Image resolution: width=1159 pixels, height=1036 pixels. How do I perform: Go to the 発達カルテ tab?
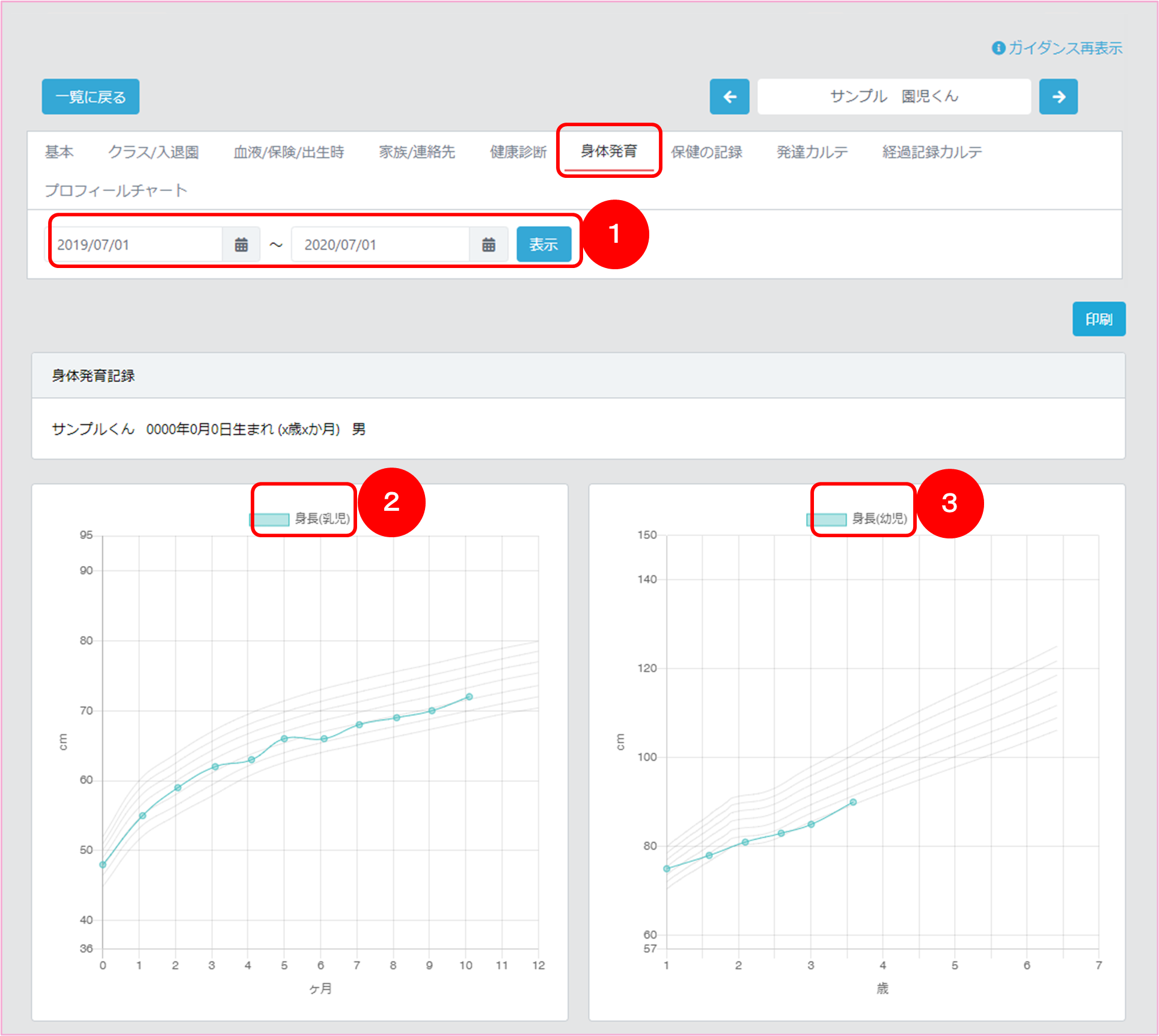pos(812,152)
